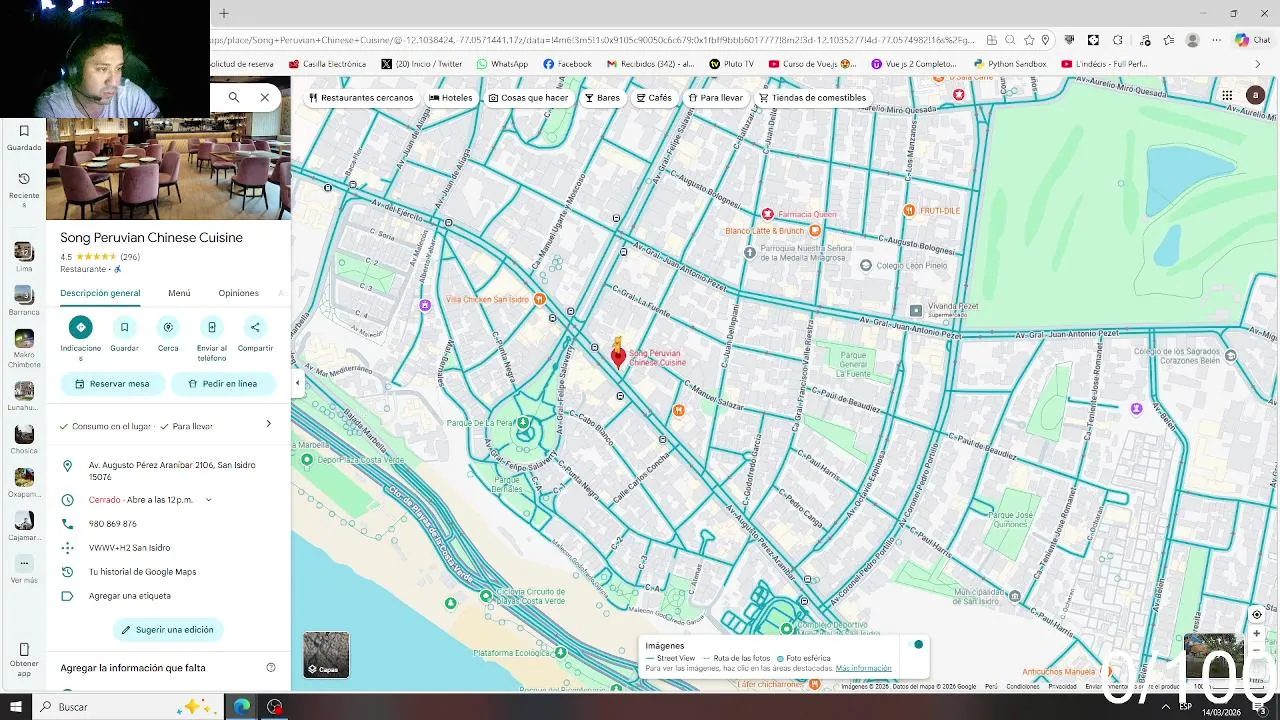Click the Blanco Latte & Brunch marker
Screen dimensions: 1280x720
pos(815,230)
